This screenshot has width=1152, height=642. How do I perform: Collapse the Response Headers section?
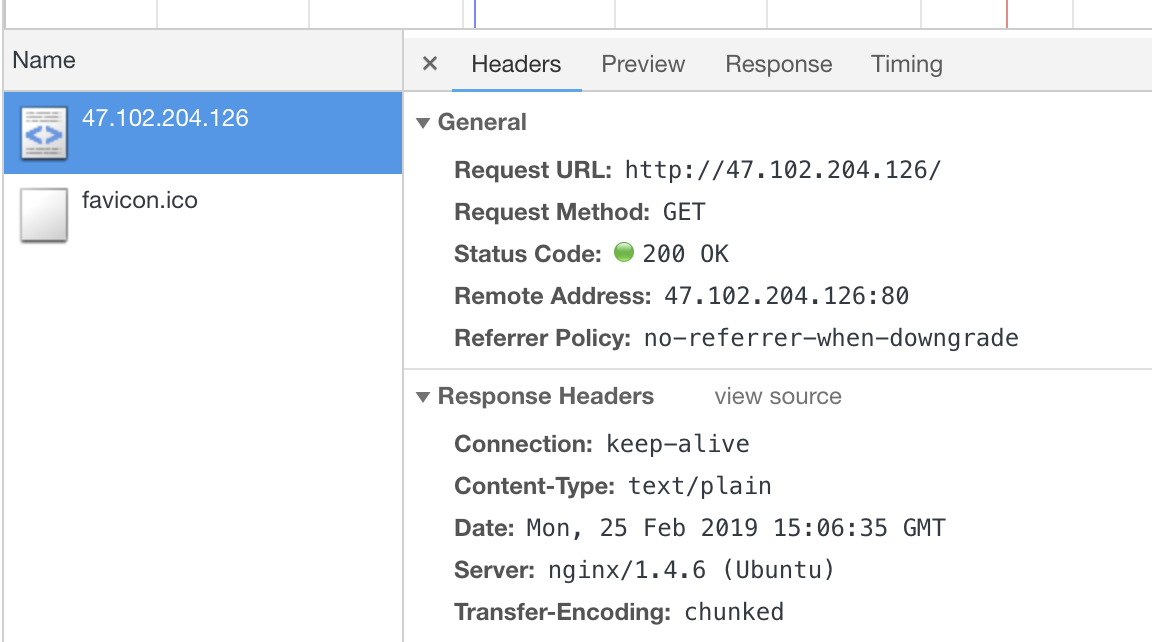tap(423, 397)
